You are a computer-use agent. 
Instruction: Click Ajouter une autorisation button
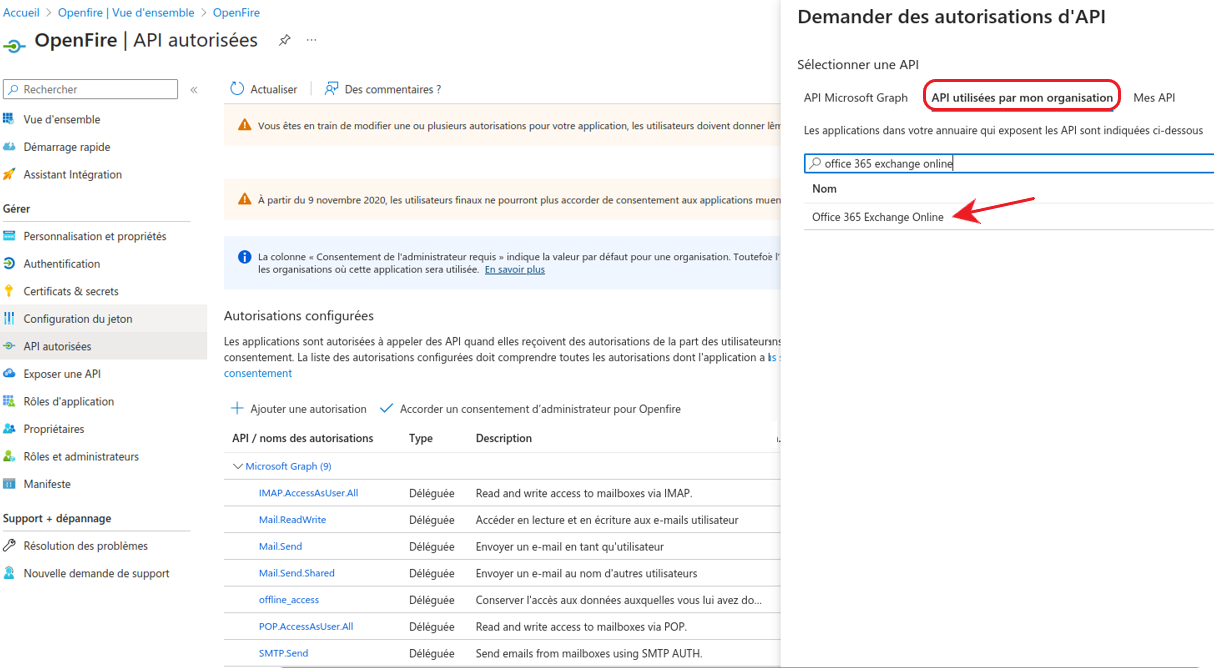299,409
